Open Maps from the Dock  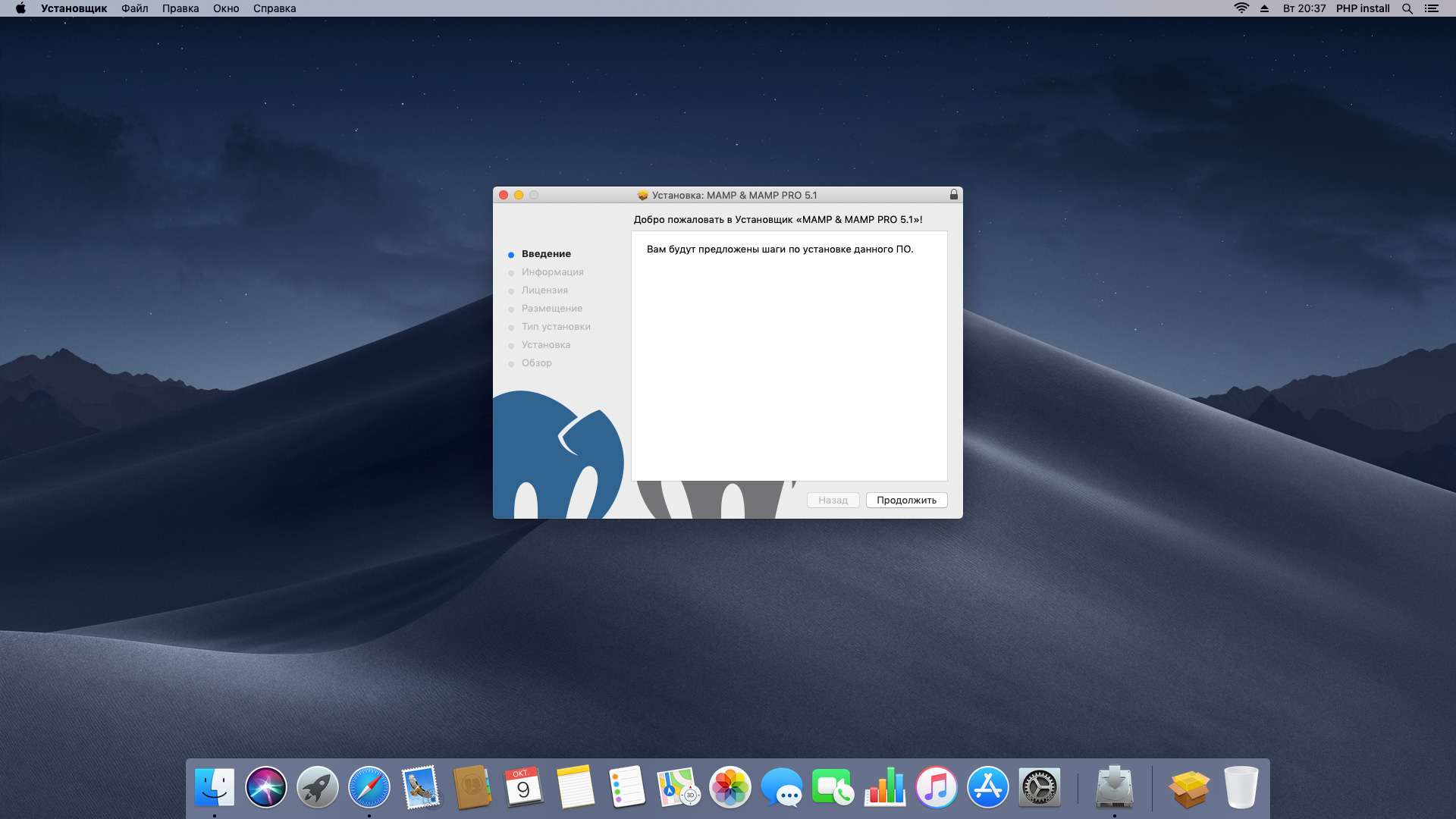point(679,787)
